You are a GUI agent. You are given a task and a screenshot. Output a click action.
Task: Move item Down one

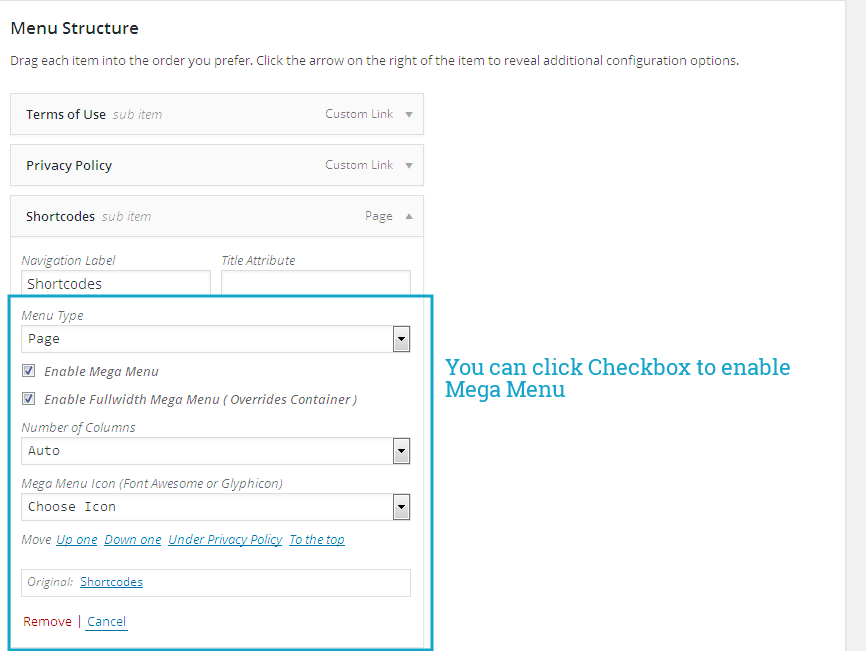tap(133, 540)
